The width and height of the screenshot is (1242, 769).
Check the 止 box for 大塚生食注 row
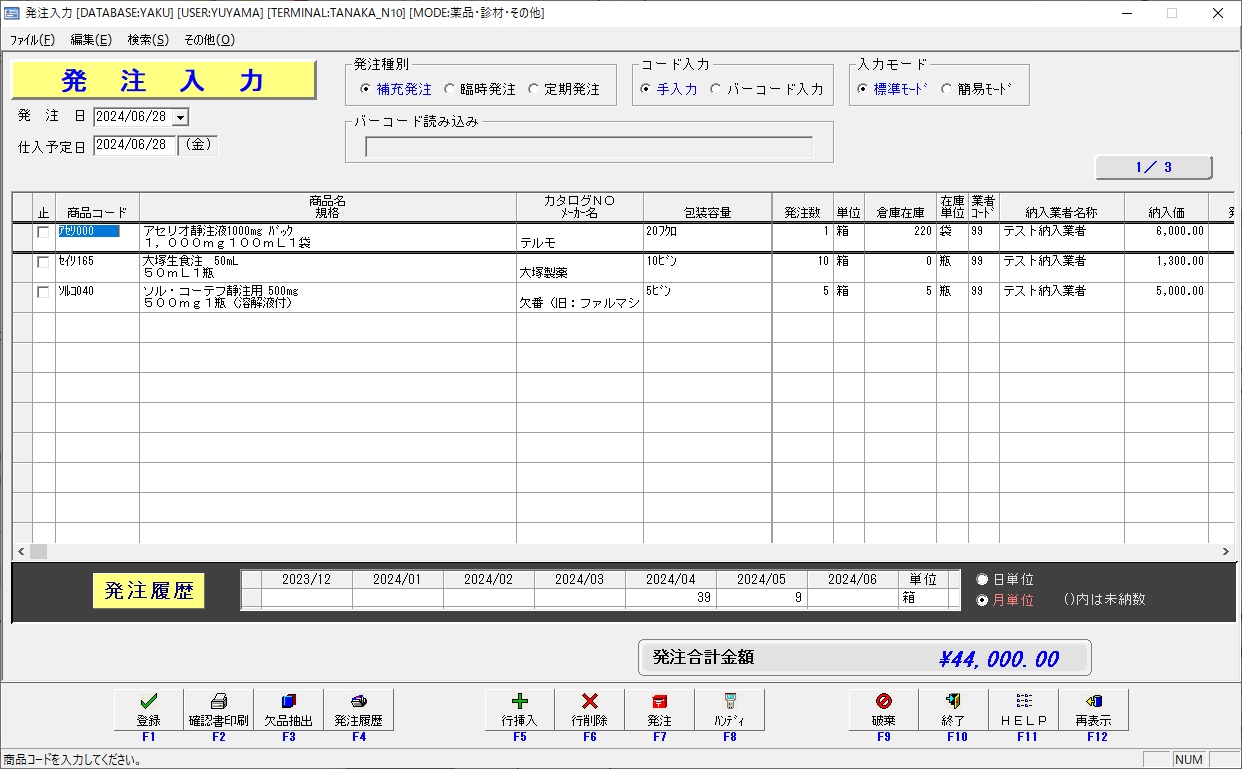point(43,262)
